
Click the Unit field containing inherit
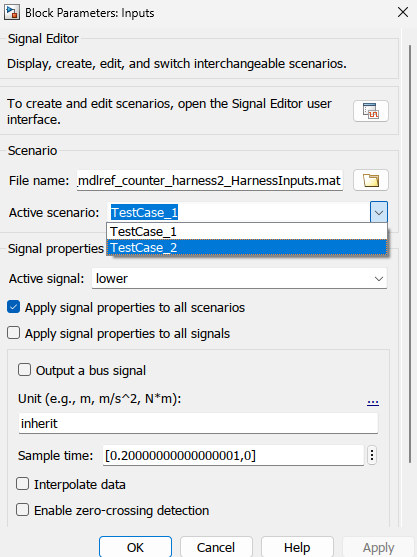point(198,423)
